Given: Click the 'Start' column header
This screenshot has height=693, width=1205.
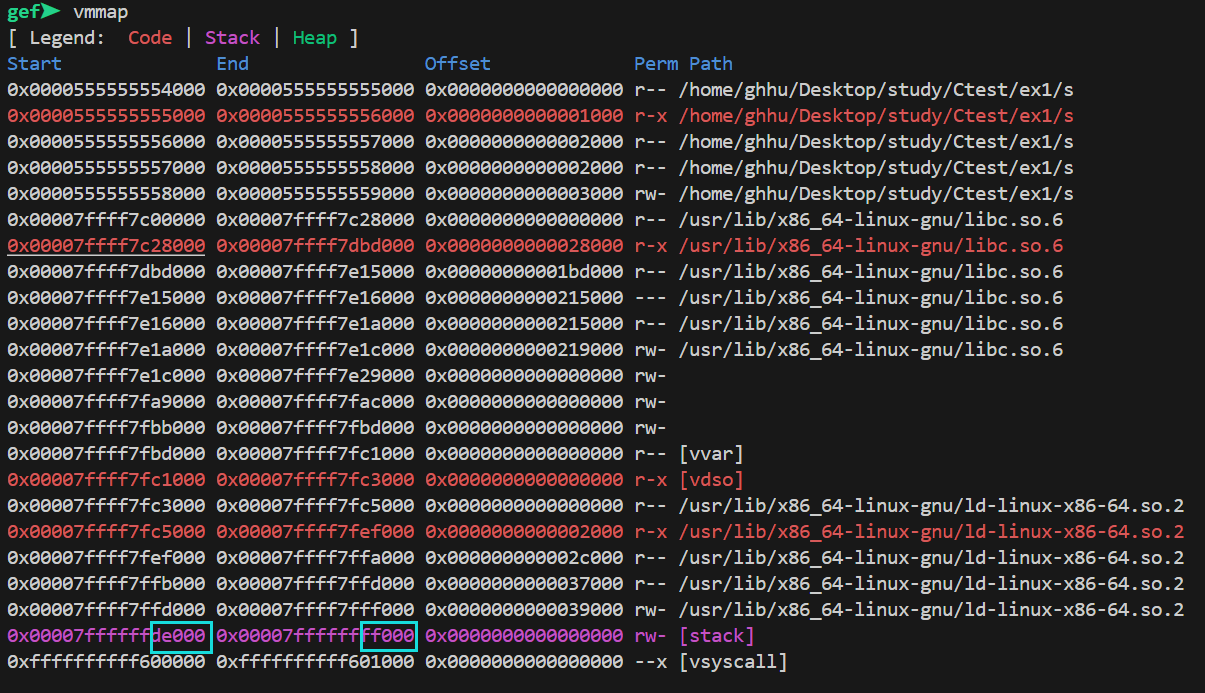Looking at the screenshot, I should [x=34, y=64].
